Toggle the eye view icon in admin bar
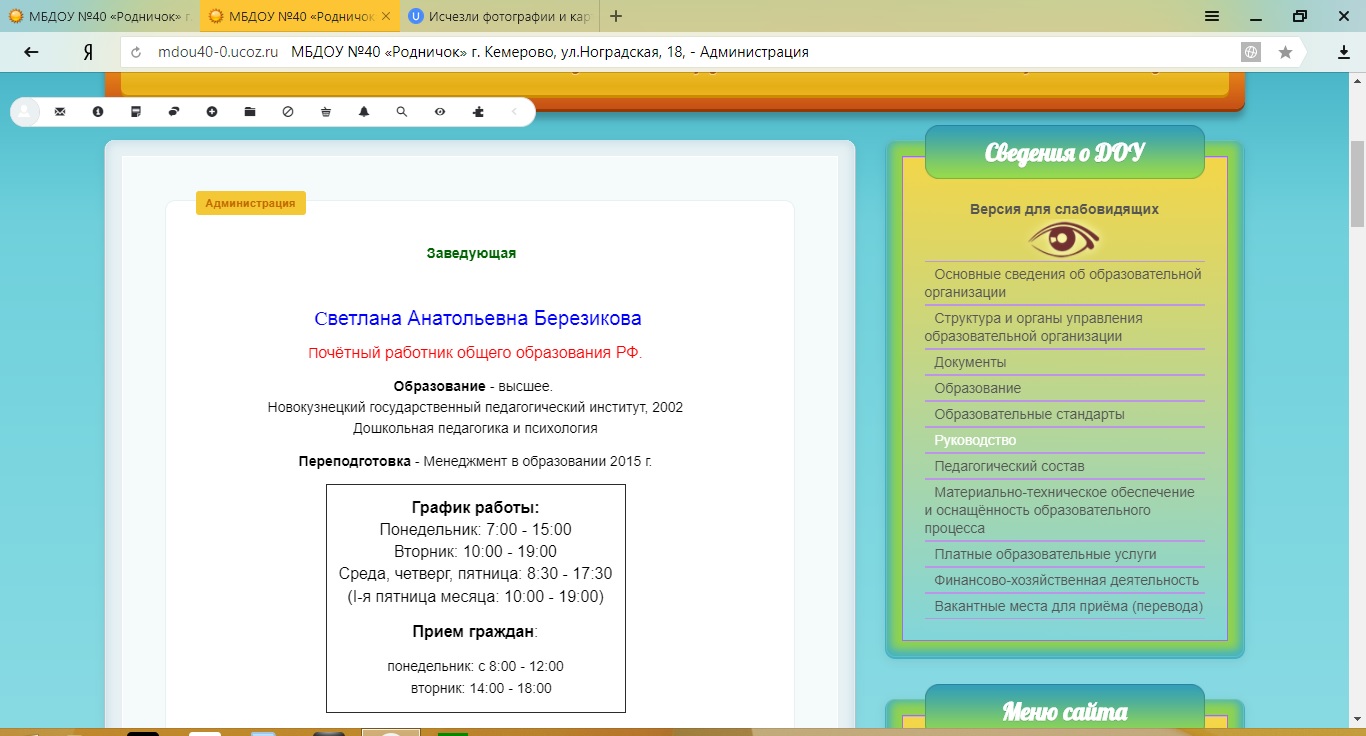Image resolution: width=1366 pixels, height=736 pixels. click(x=440, y=112)
